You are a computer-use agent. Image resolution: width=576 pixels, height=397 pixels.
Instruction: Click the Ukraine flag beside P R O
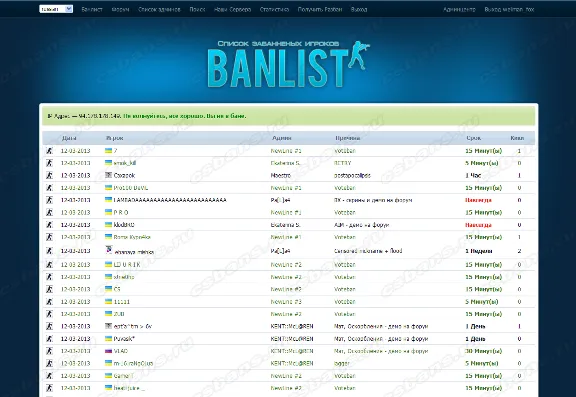[108, 212]
